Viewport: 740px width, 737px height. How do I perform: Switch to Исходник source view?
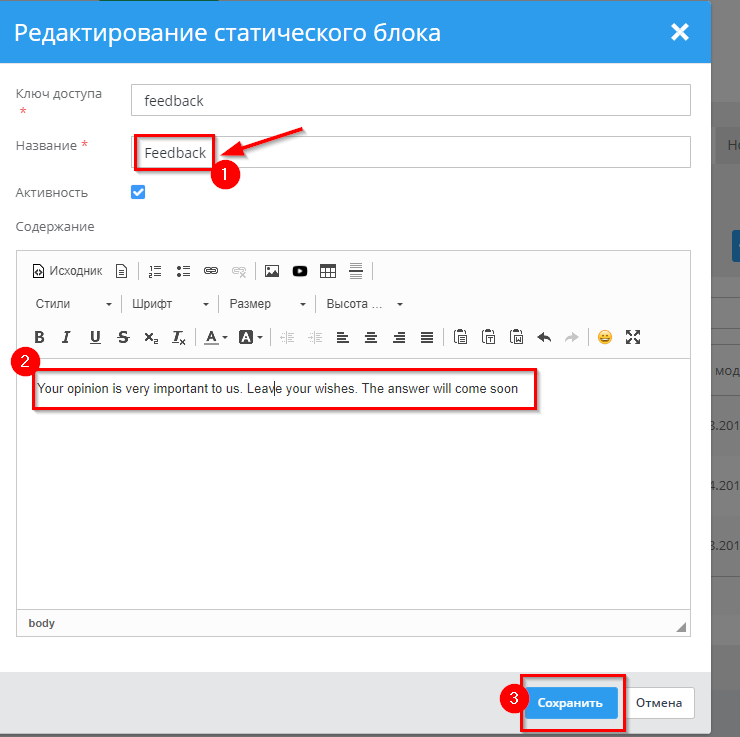pos(68,271)
